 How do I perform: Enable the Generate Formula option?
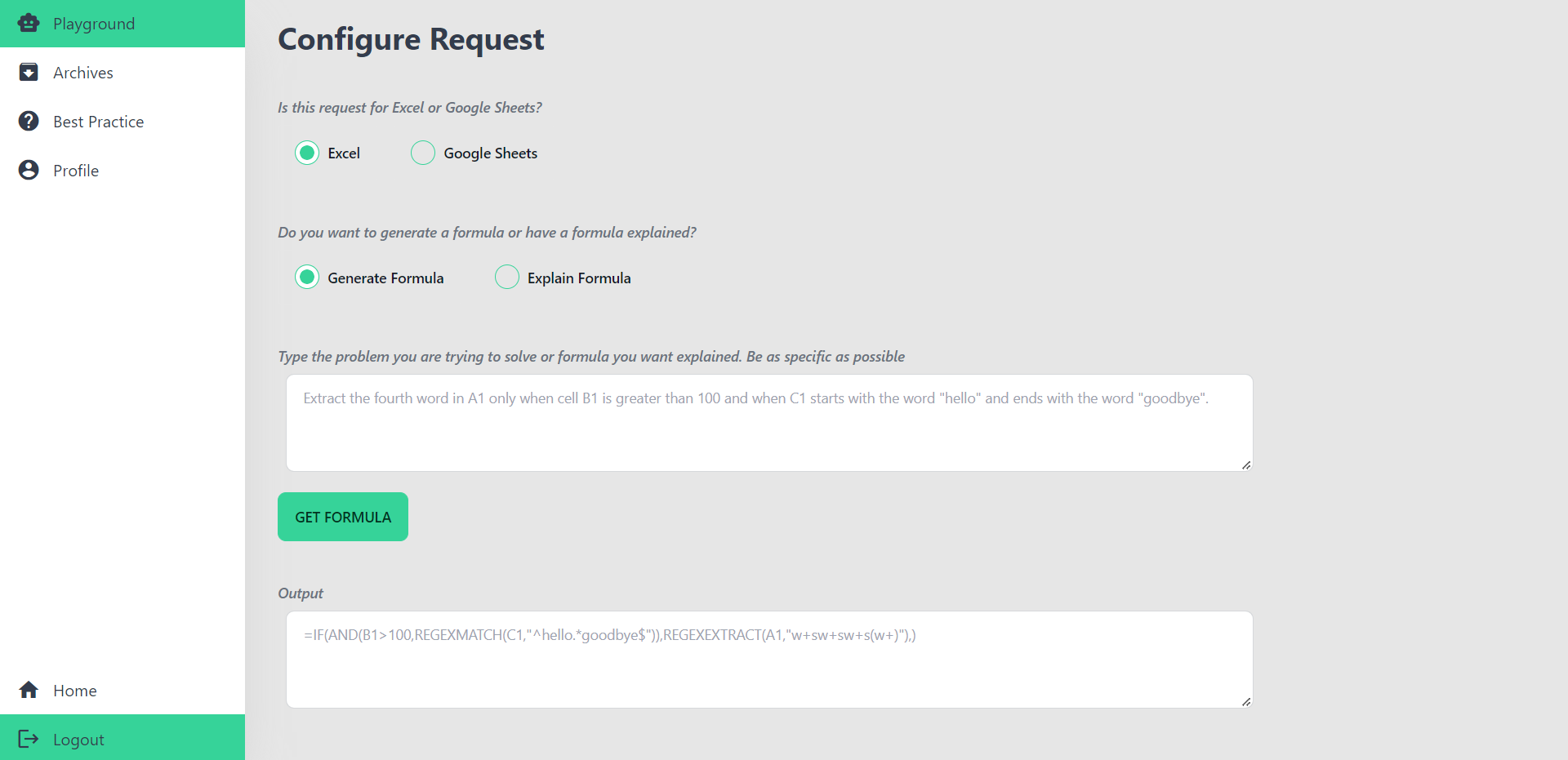click(307, 277)
